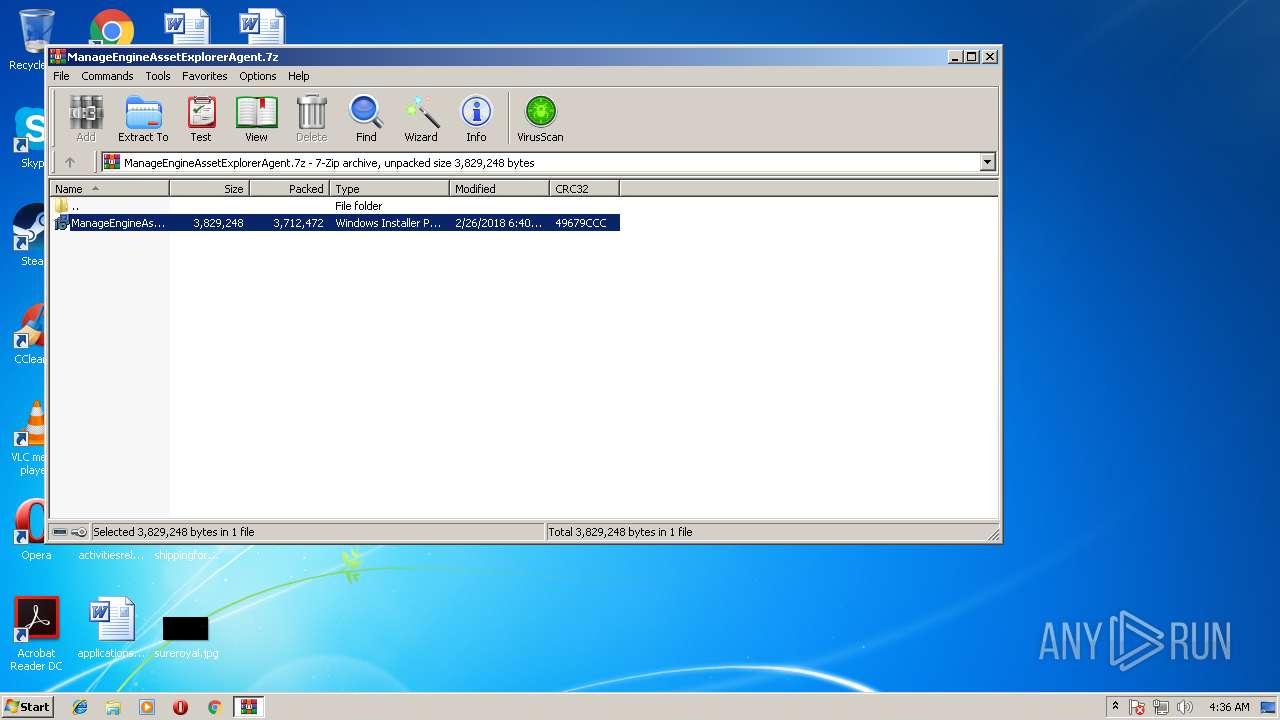Open the View file tool

tap(256, 119)
